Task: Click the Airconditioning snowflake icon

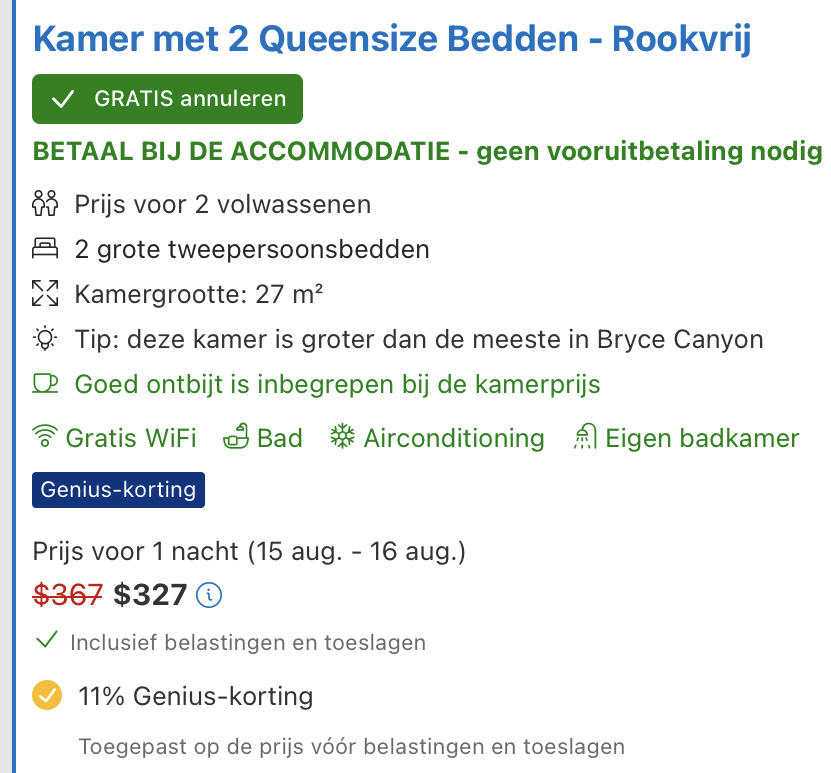Action: (x=343, y=438)
